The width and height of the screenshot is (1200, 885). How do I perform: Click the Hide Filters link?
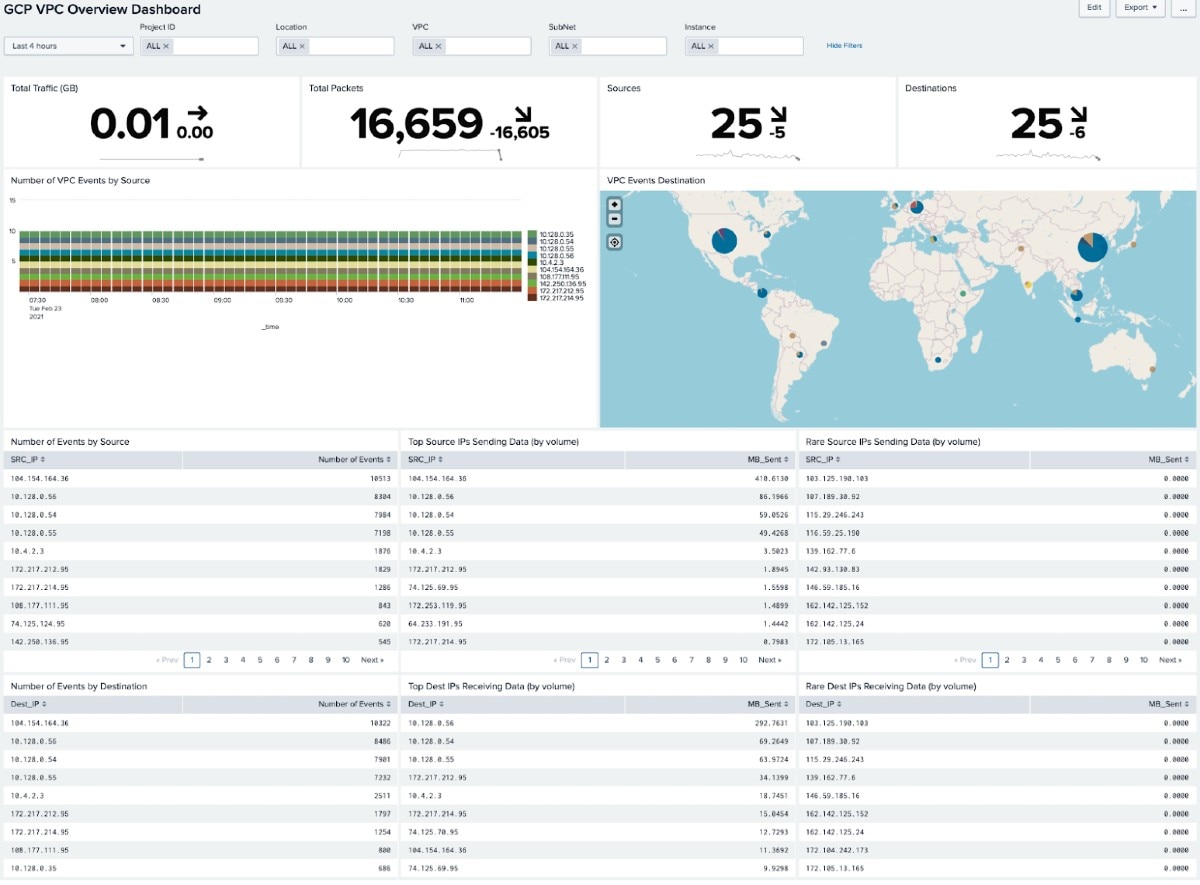(844, 46)
